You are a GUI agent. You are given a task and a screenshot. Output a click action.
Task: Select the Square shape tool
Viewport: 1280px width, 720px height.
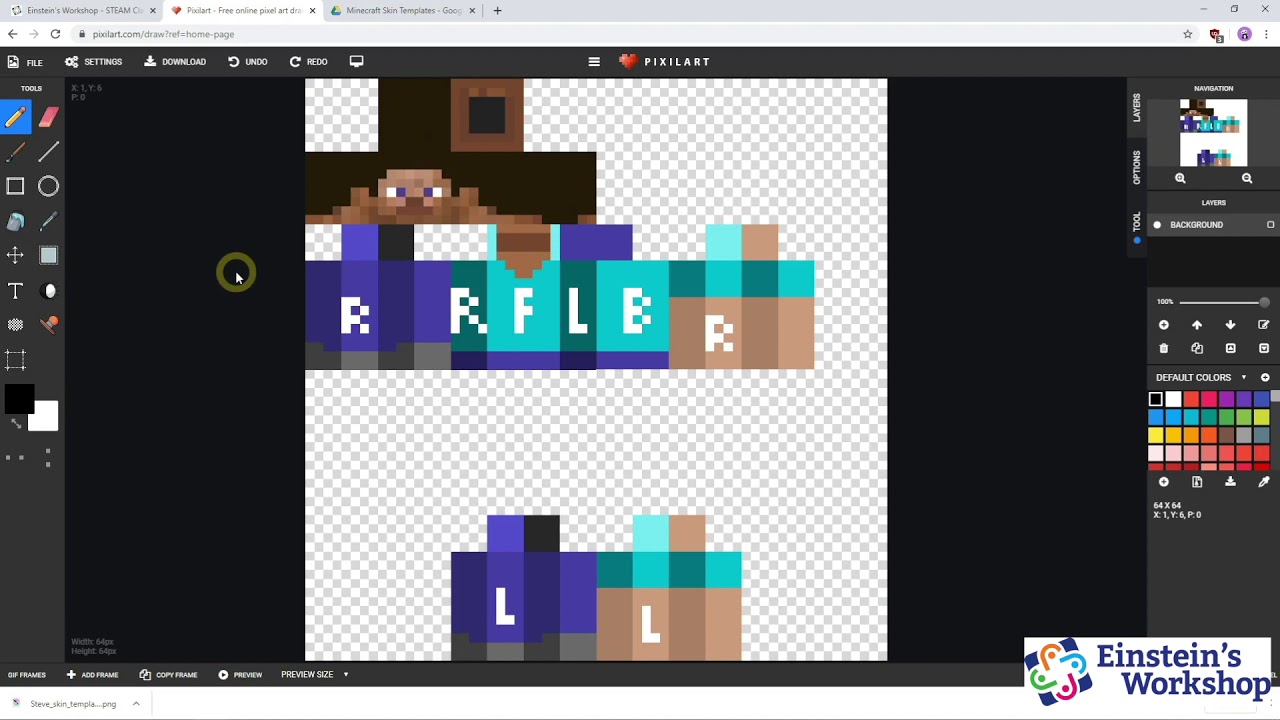tap(15, 186)
